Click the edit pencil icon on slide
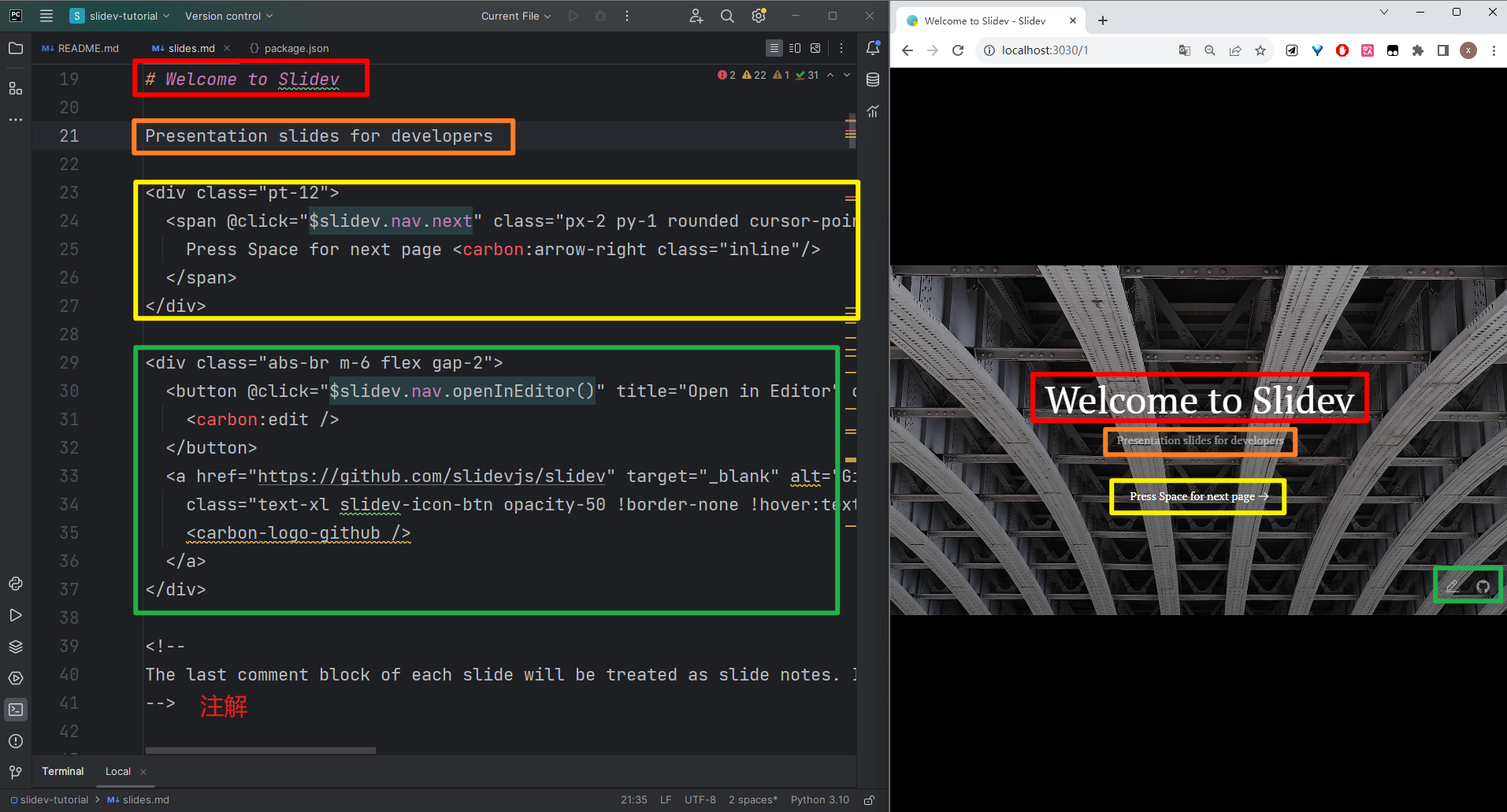The width and height of the screenshot is (1507, 812). (x=1452, y=586)
